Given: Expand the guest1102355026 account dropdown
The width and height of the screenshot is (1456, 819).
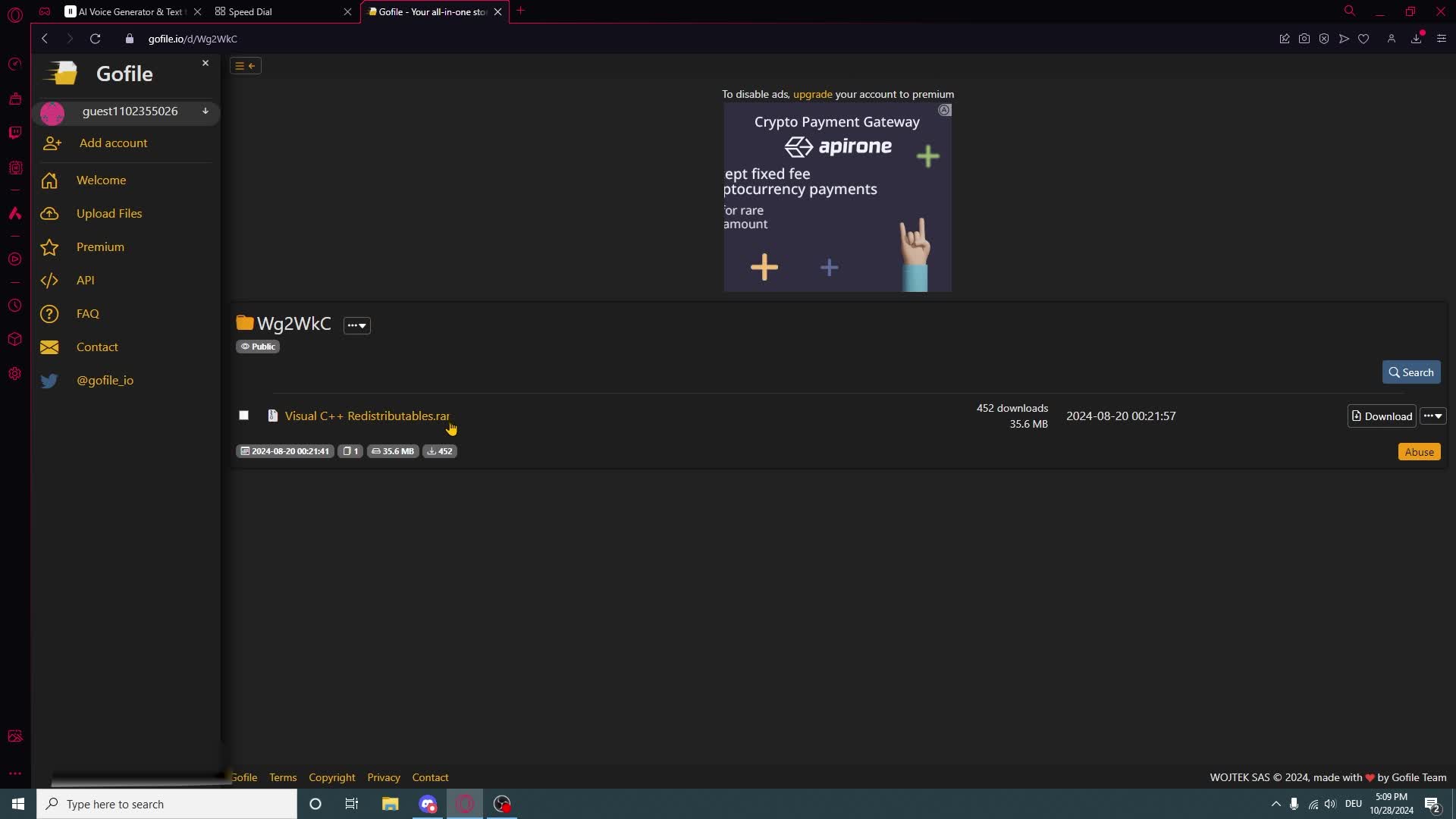Looking at the screenshot, I should coord(206,111).
